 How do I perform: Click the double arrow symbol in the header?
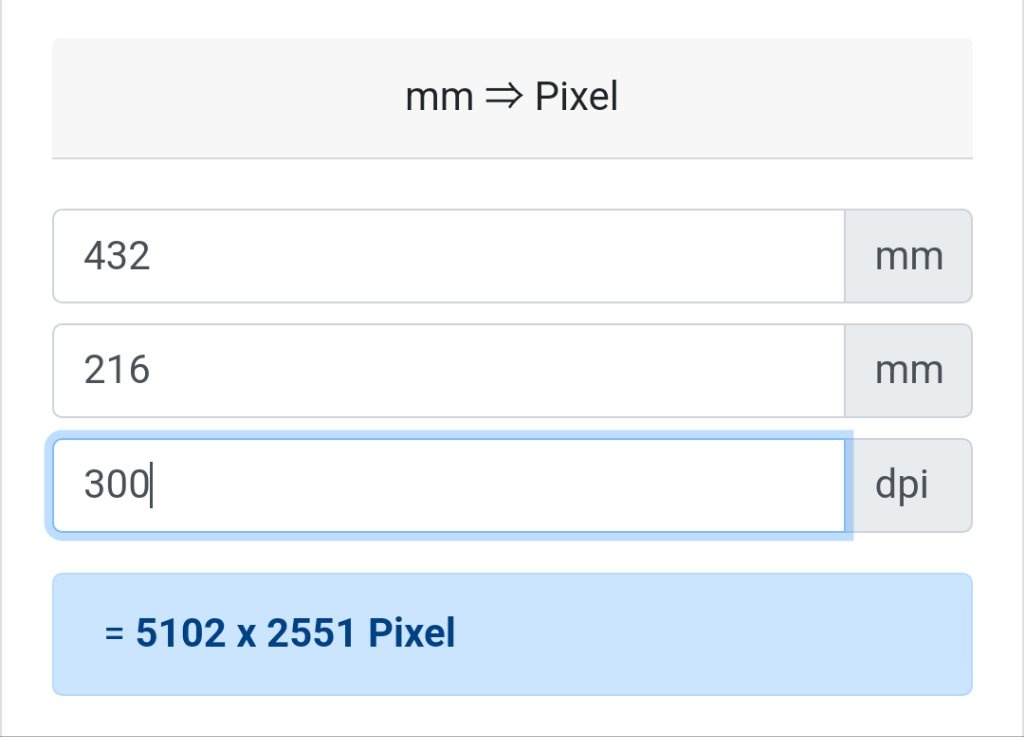(504, 97)
